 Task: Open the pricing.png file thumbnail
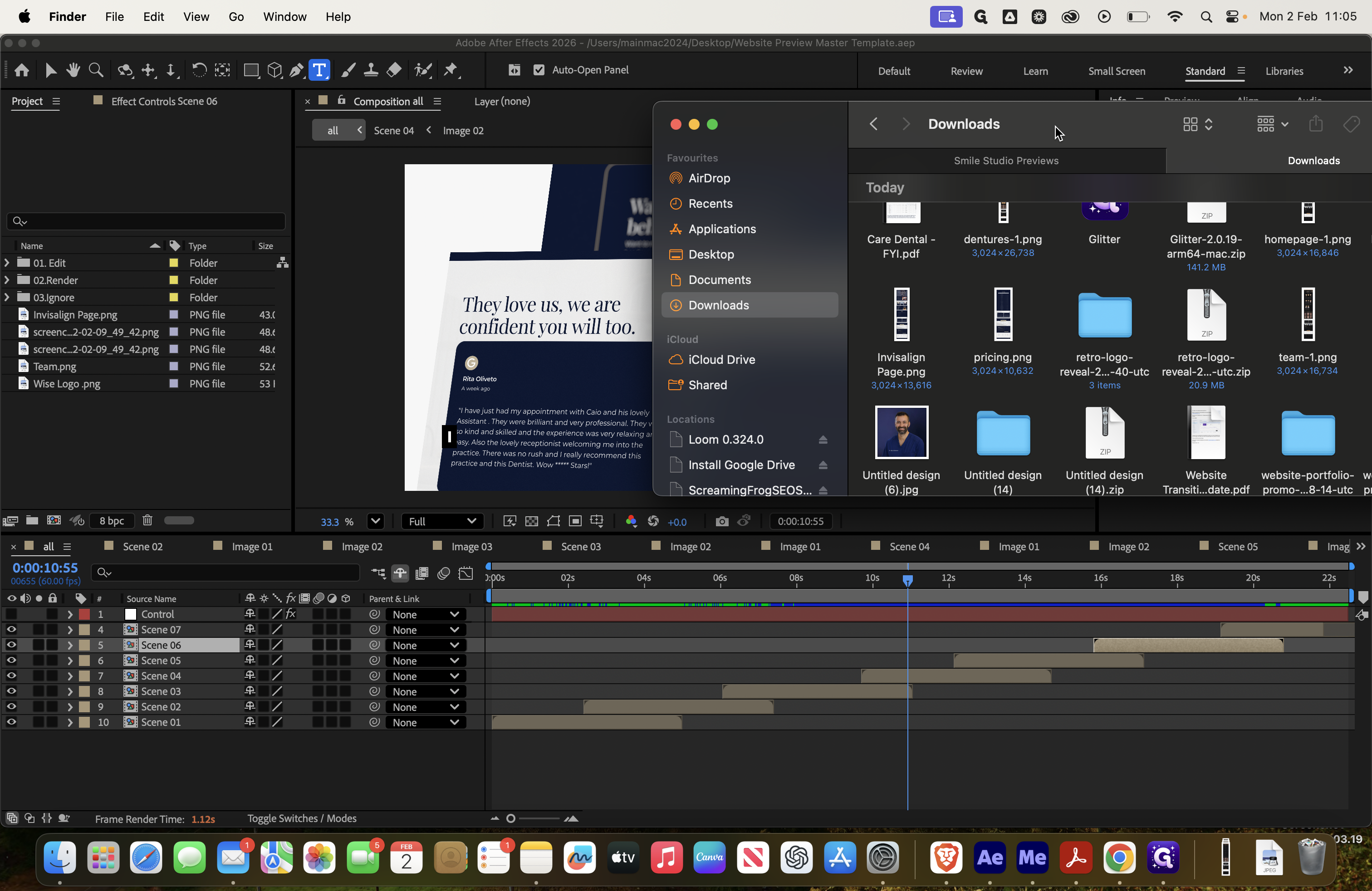point(1003,315)
